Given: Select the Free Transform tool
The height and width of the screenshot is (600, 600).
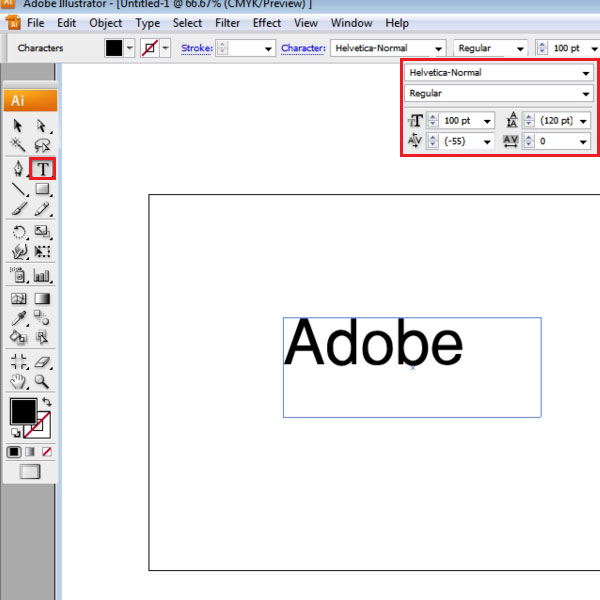Looking at the screenshot, I should pyautogui.click(x=42, y=251).
